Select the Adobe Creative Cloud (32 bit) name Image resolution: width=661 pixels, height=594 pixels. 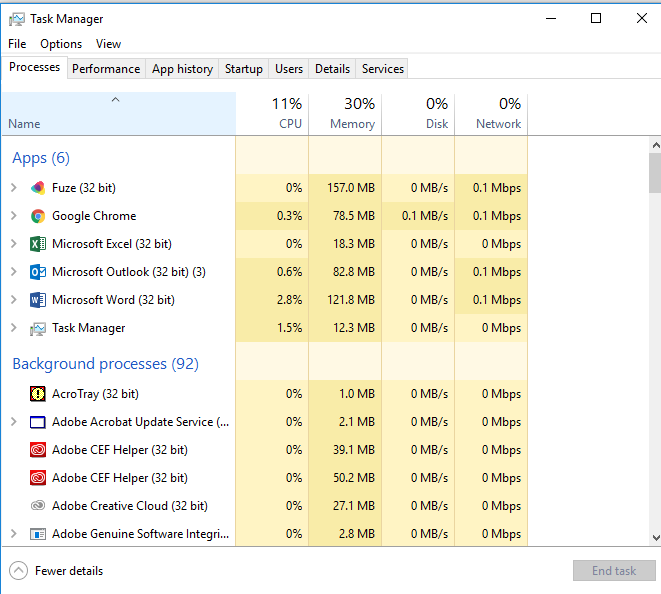130,505
